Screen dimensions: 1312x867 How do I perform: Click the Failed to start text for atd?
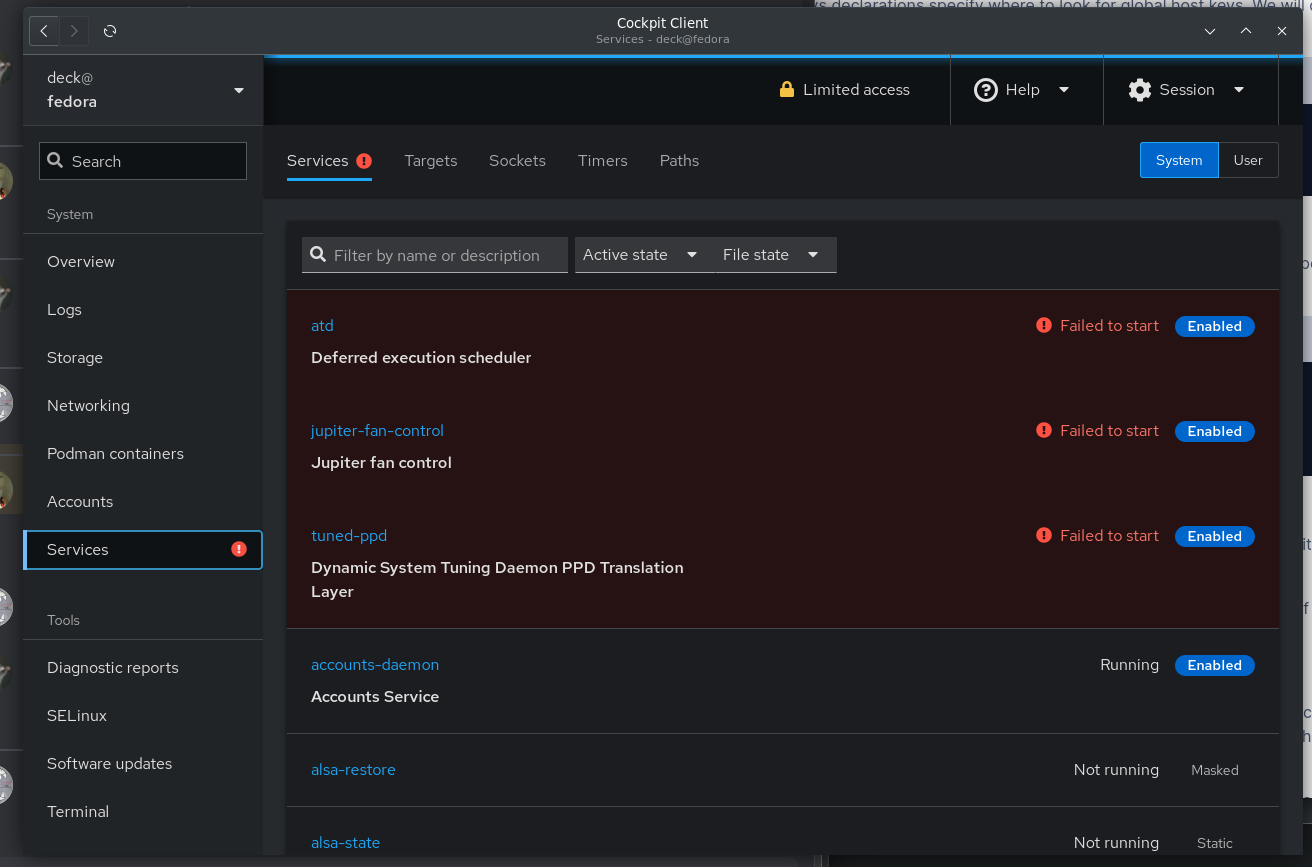[1109, 326]
